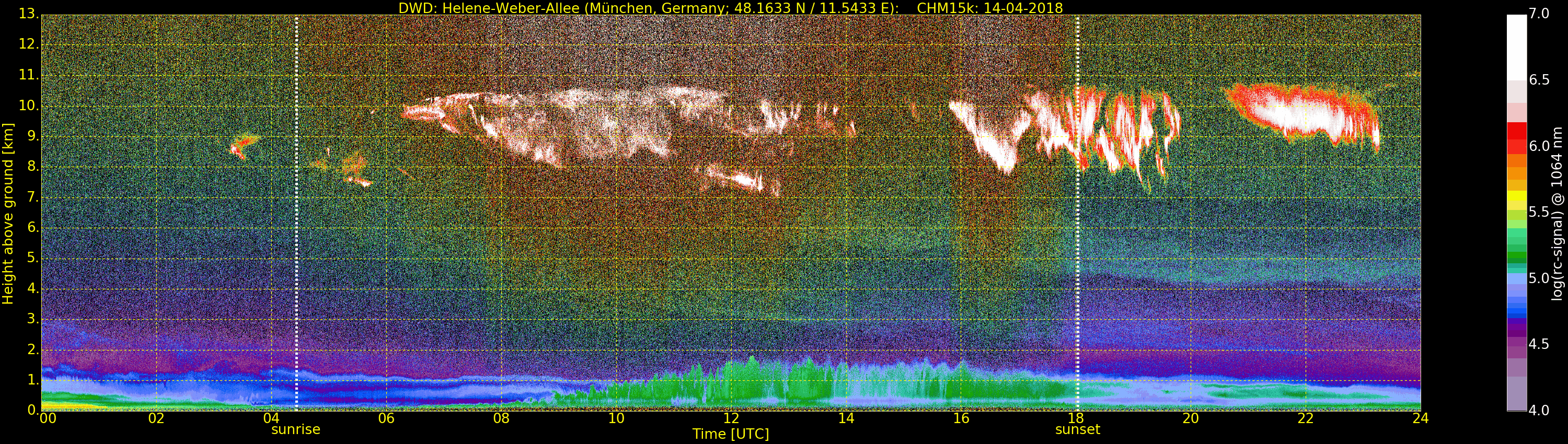Click the white dotted sunrise line

(x=296, y=213)
